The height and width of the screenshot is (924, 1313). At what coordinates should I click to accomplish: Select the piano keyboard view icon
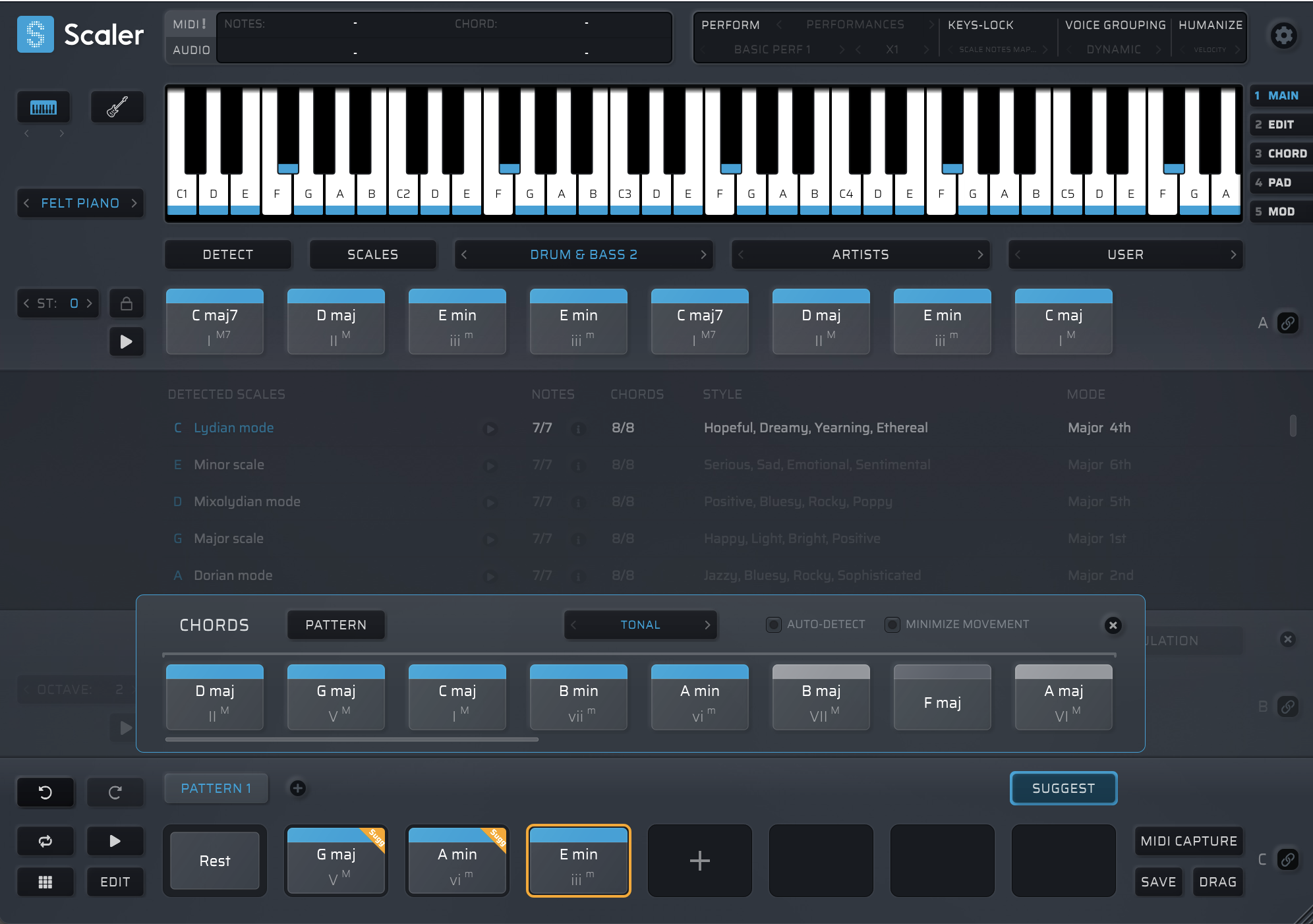[x=44, y=107]
